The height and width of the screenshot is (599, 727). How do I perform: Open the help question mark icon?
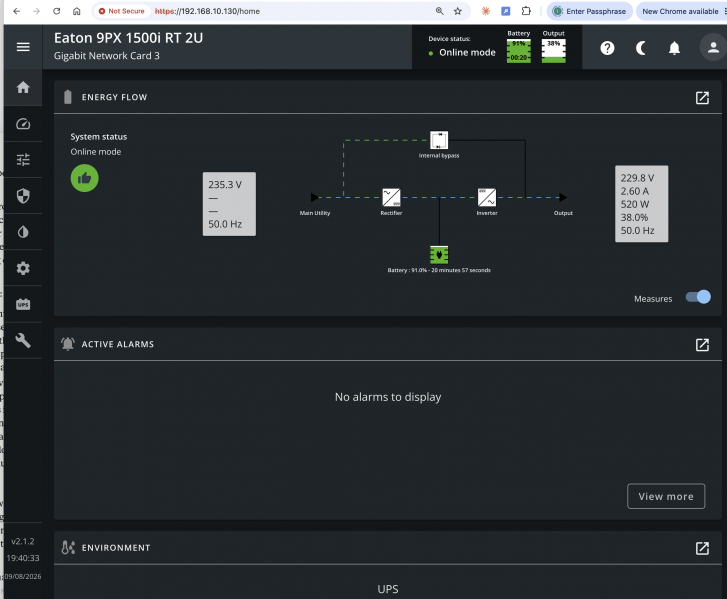point(607,48)
